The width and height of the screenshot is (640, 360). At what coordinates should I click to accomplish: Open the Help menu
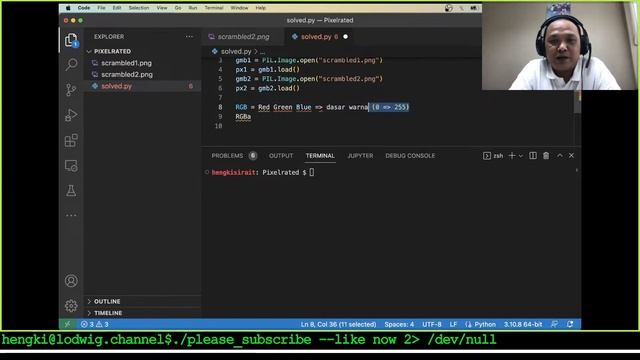(260, 8)
